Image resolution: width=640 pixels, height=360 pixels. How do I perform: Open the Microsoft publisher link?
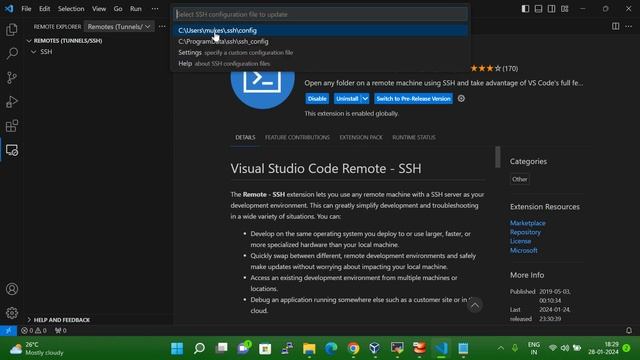524,250
